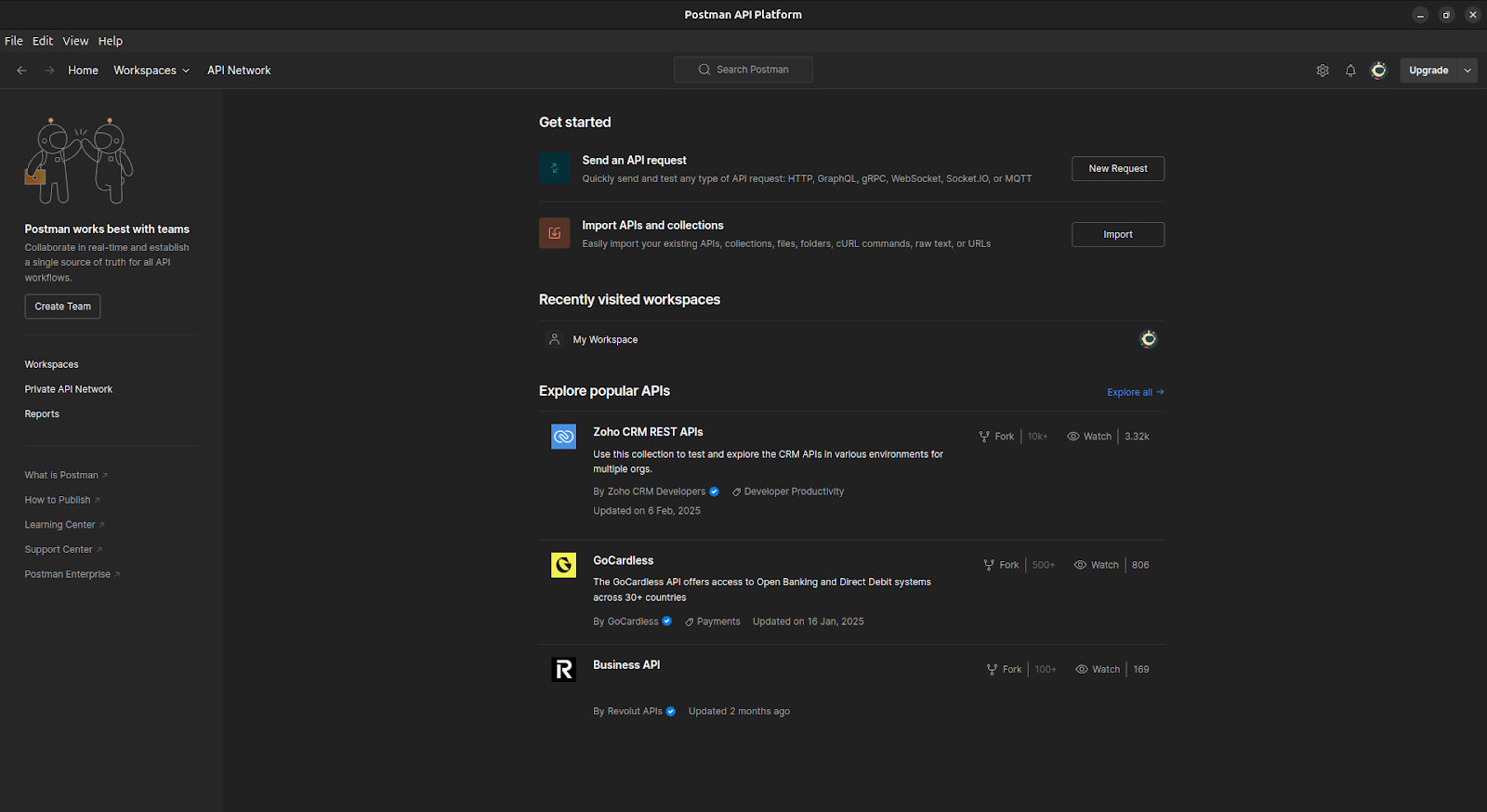Open the What is Postman link
The height and width of the screenshot is (812, 1487).
tap(66, 475)
